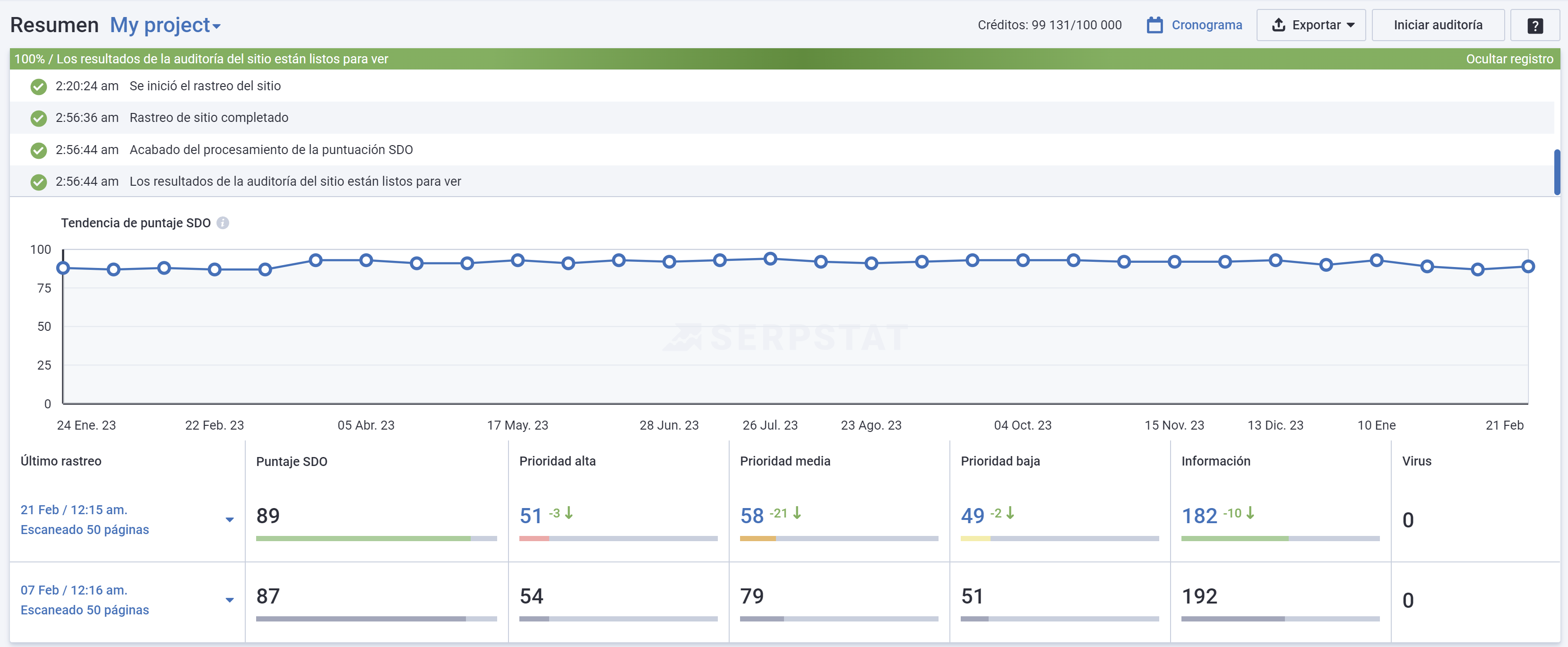Expand the 07 Feb crawl details chevron
This screenshot has height=647, width=1568.
click(230, 600)
